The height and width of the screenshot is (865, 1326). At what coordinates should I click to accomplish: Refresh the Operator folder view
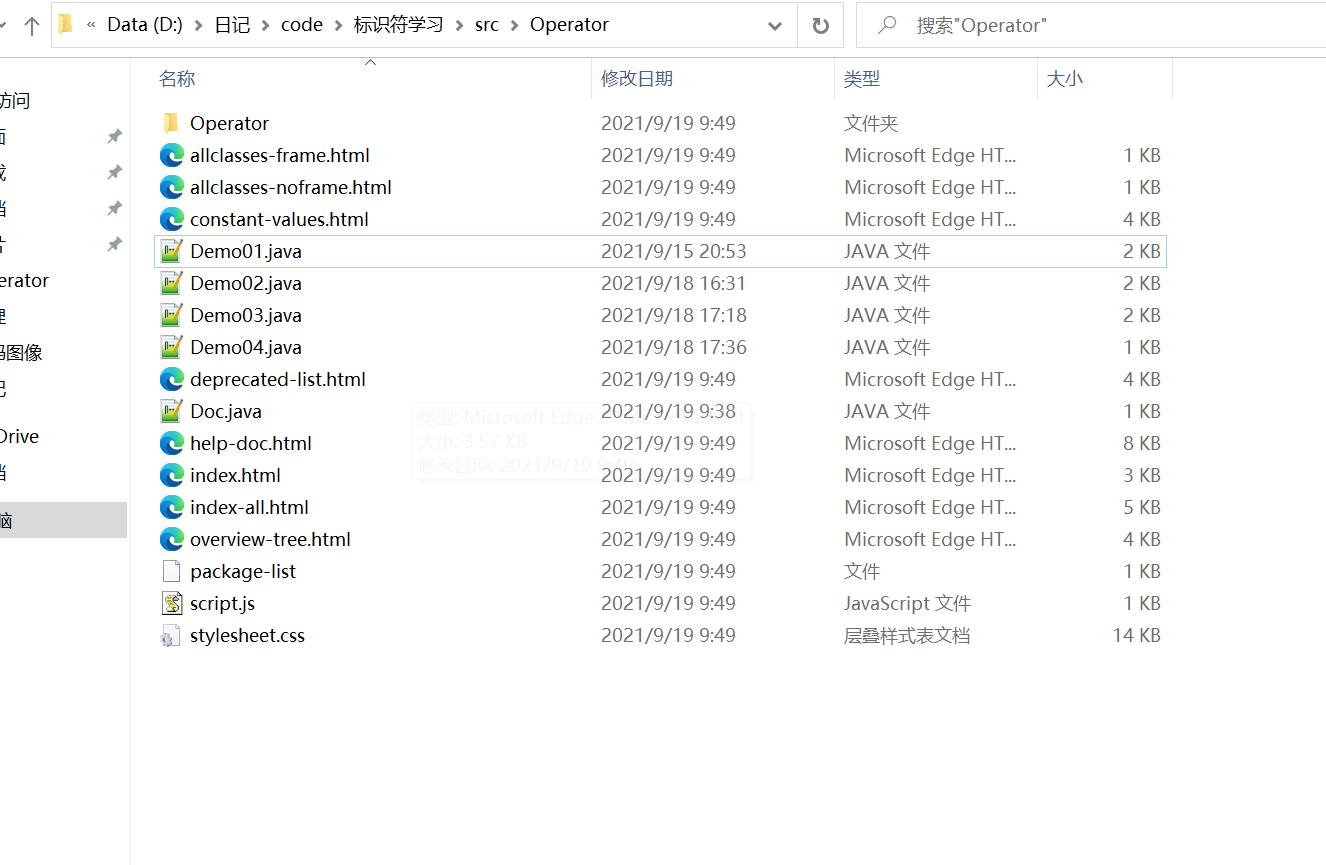821,26
